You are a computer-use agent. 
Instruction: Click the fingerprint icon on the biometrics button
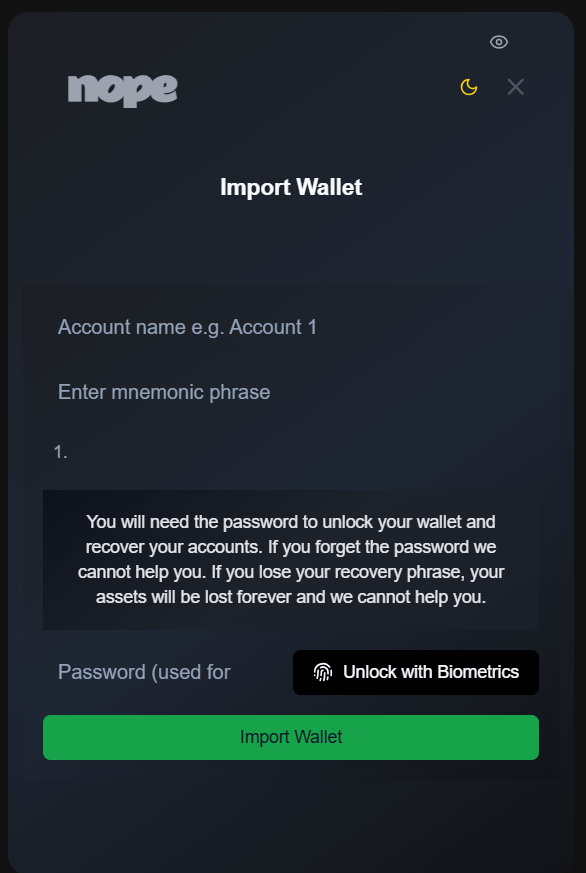pos(322,672)
